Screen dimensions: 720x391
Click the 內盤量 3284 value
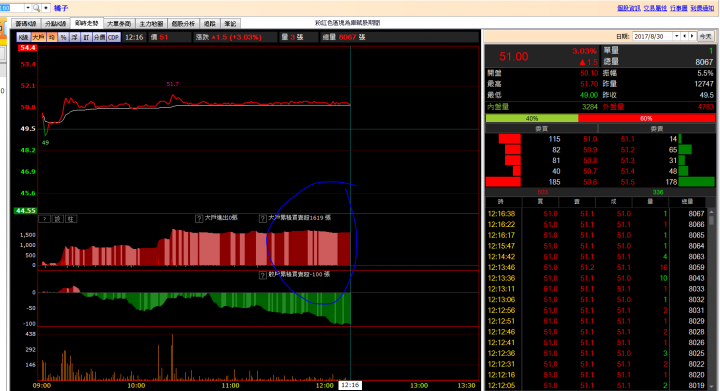point(590,107)
